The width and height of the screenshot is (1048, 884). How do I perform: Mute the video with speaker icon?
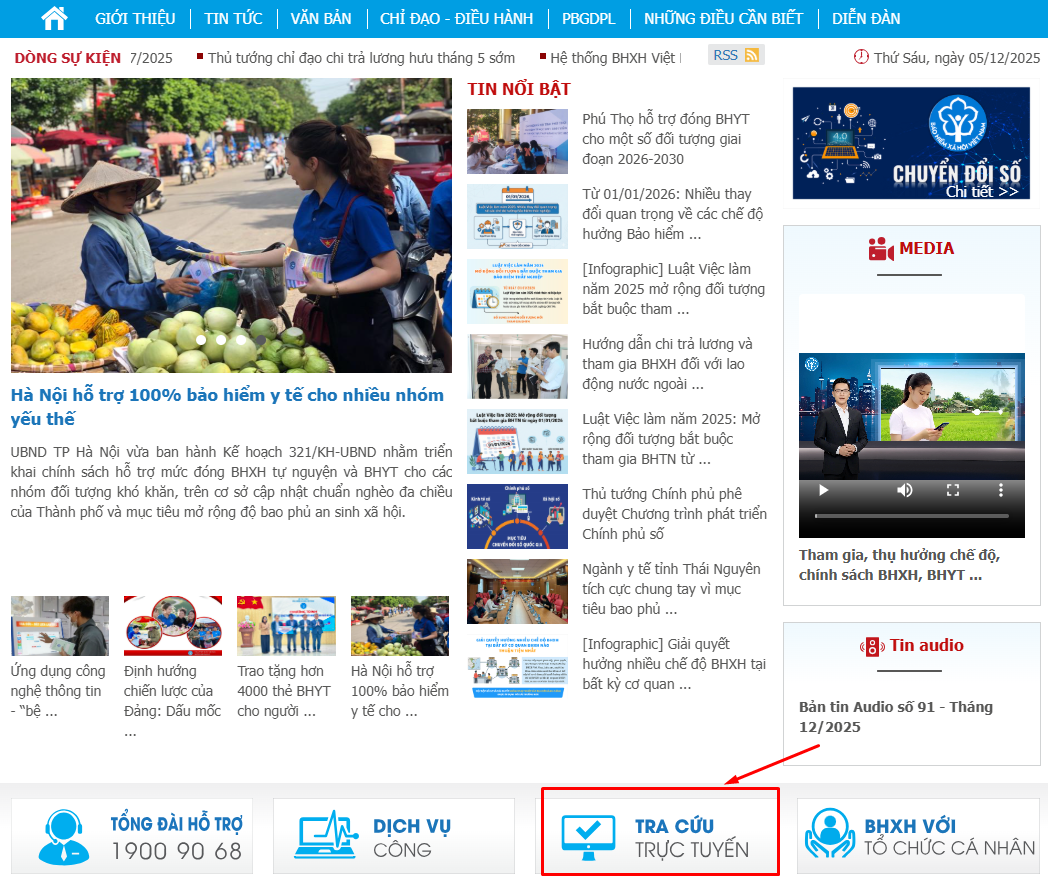(904, 490)
